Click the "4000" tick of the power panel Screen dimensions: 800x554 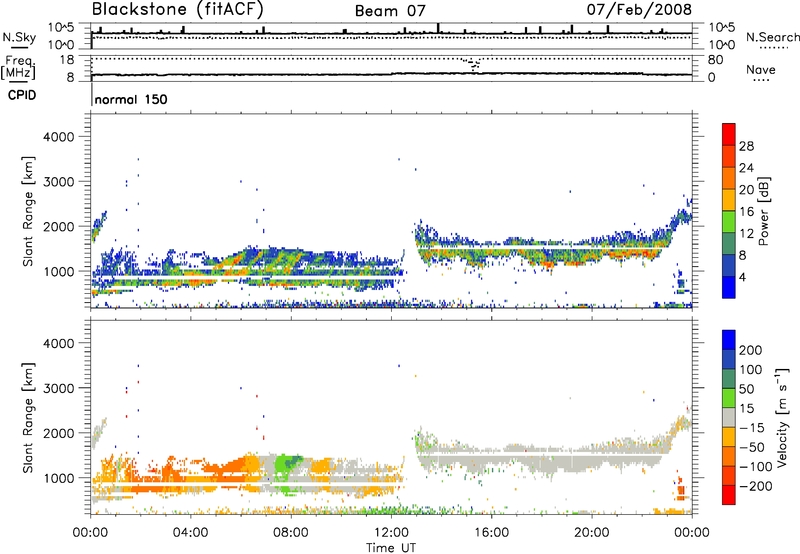pyautogui.click(x=58, y=137)
